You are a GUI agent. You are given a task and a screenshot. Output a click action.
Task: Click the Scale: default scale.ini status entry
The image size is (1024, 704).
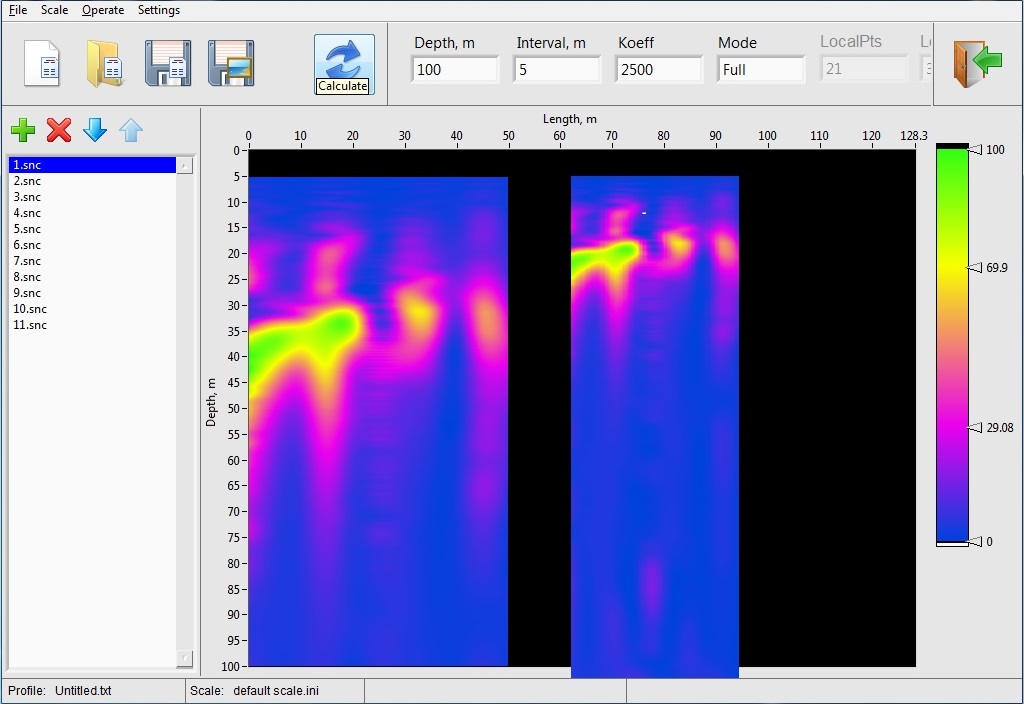pos(254,691)
